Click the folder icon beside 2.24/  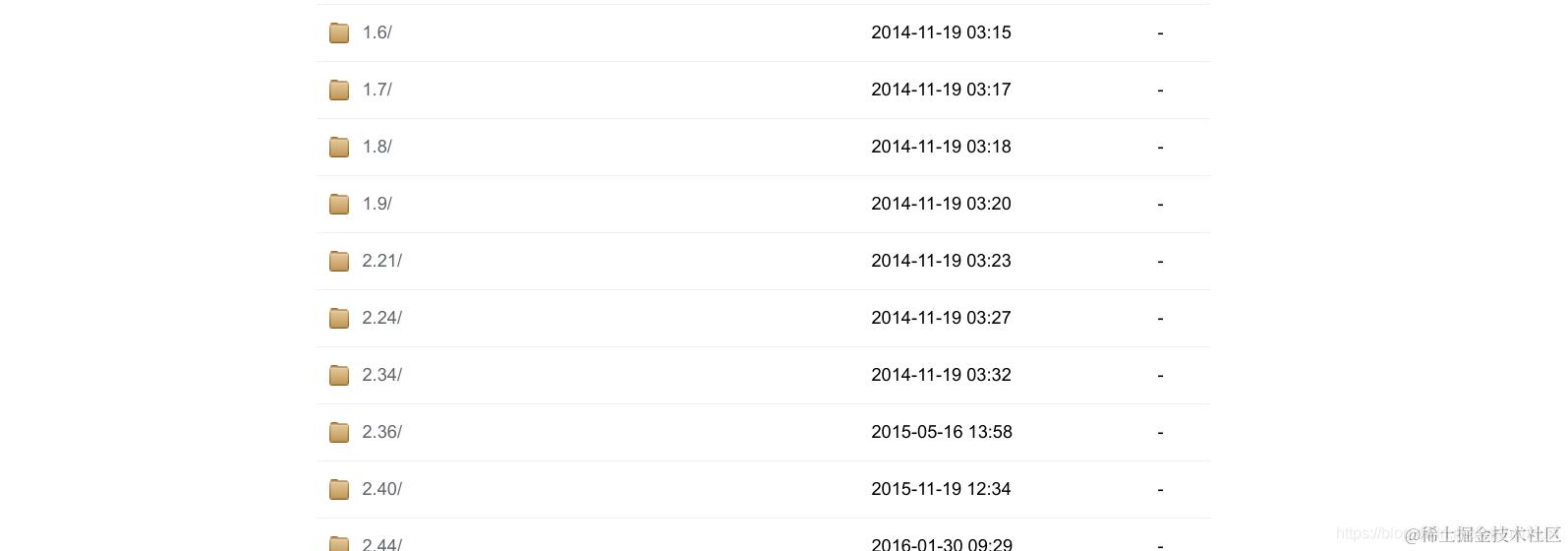[339, 318]
